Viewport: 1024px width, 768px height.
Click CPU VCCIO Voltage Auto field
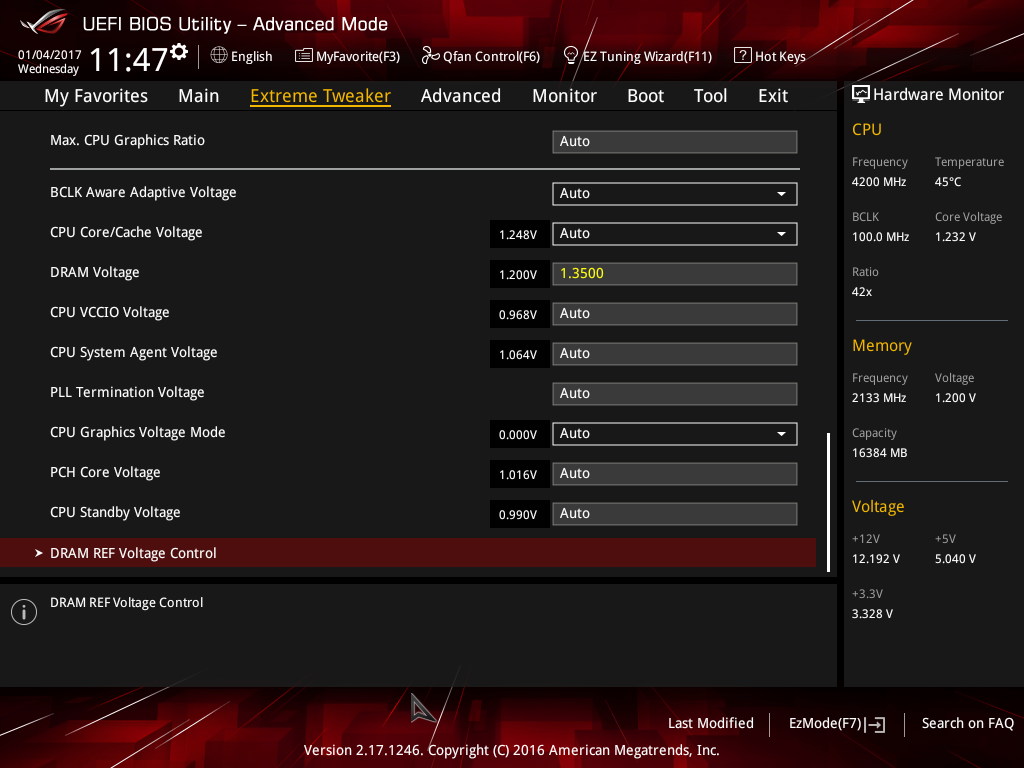[x=675, y=313]
